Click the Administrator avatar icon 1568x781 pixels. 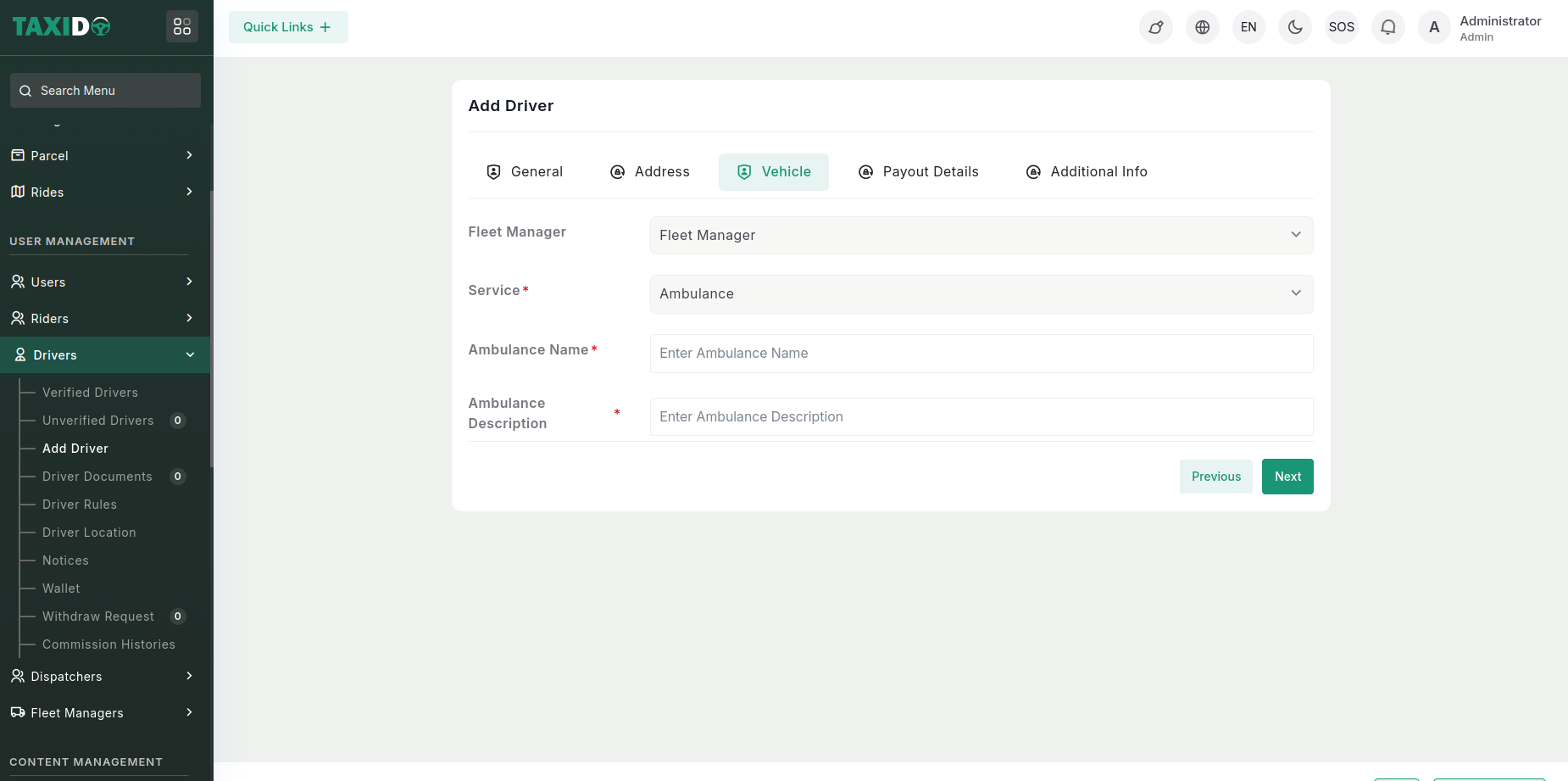point(1434,27)
